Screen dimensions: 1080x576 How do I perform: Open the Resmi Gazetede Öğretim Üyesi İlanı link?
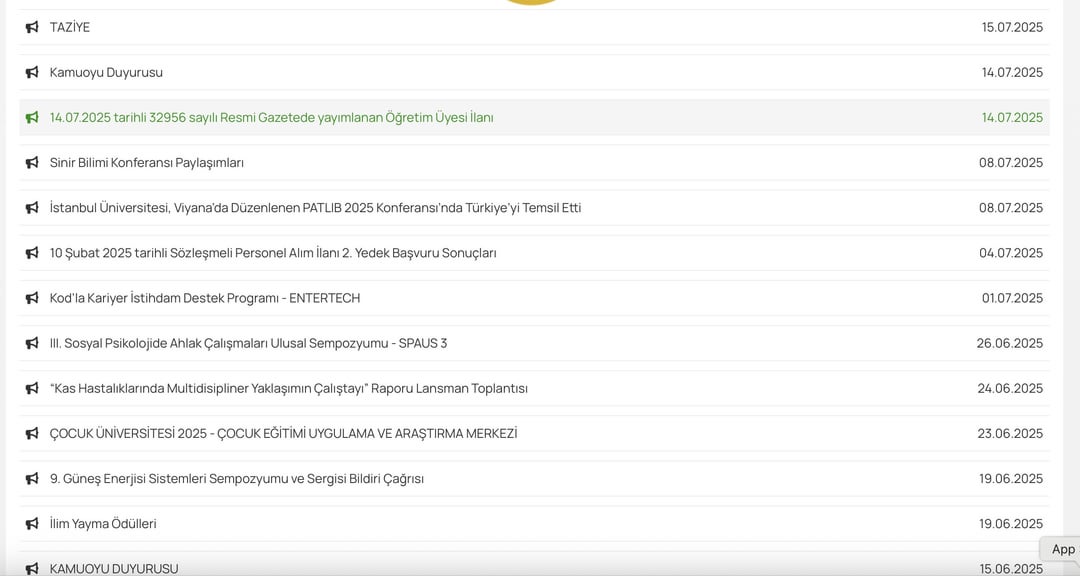pyautogui.click(x=271, y=118)
